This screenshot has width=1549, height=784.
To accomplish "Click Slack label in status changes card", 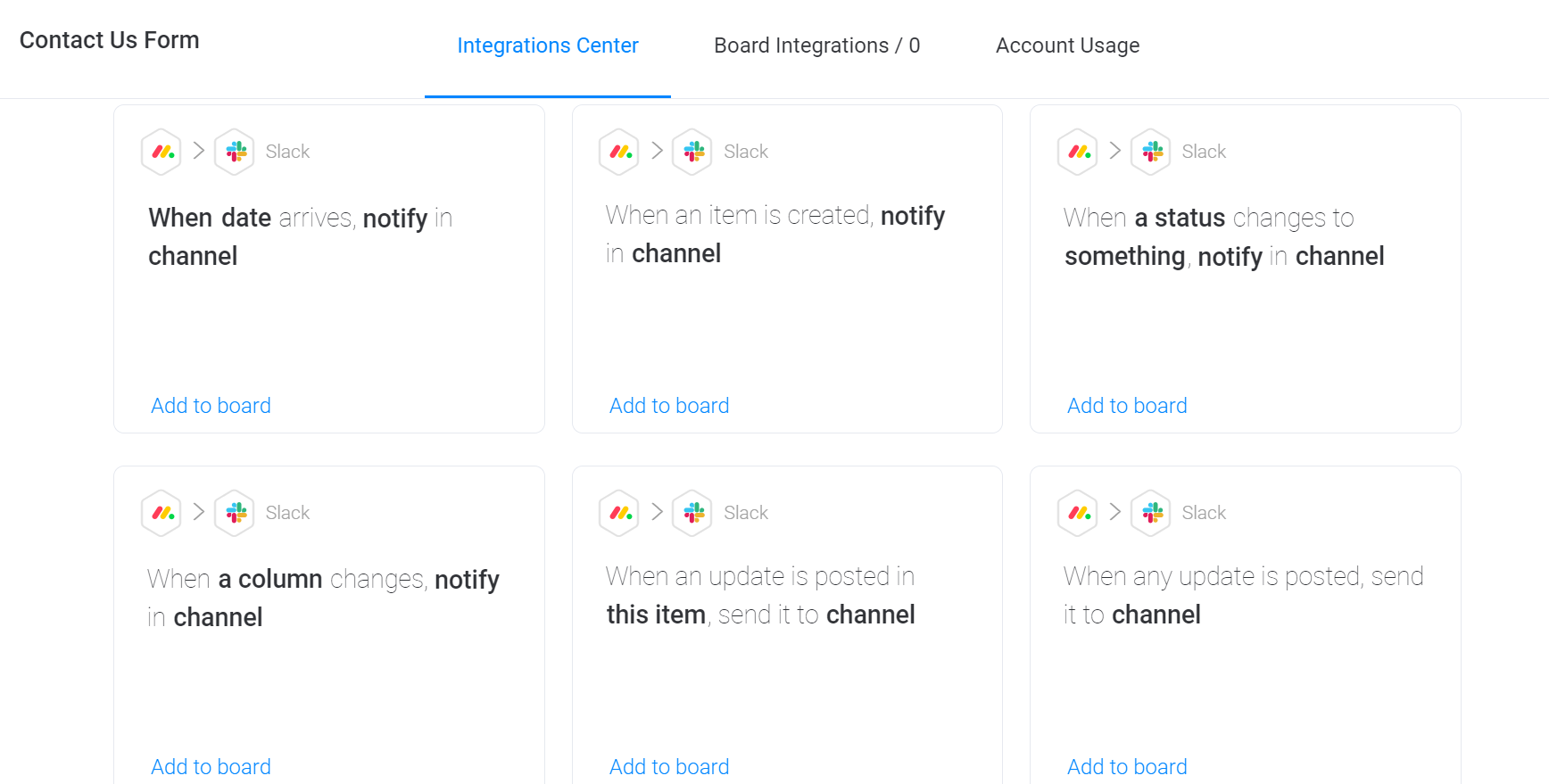I will click(1204, 152).
